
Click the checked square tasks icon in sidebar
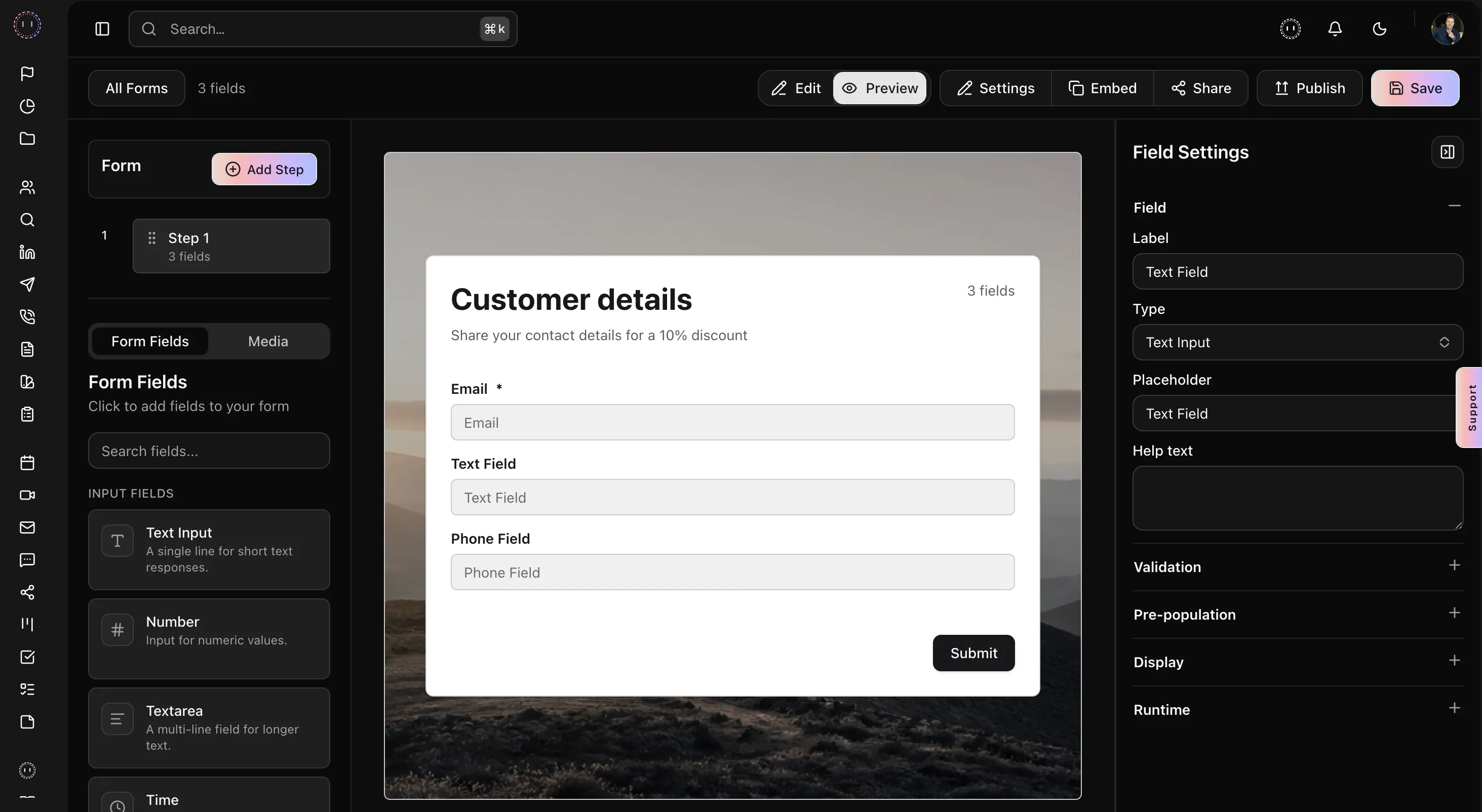click(27, 657)
